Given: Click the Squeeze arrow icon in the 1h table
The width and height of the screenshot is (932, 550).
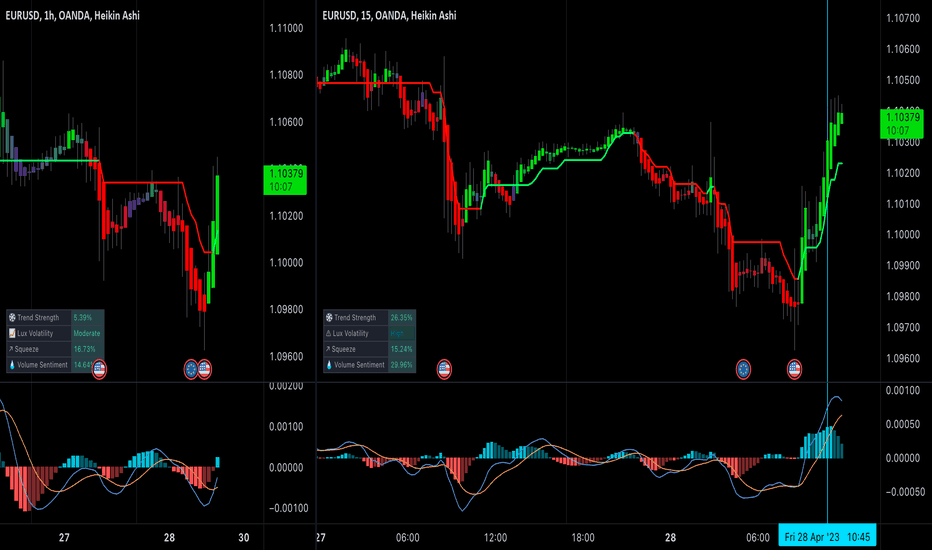Looking at the screenshot, I should 11,349.
